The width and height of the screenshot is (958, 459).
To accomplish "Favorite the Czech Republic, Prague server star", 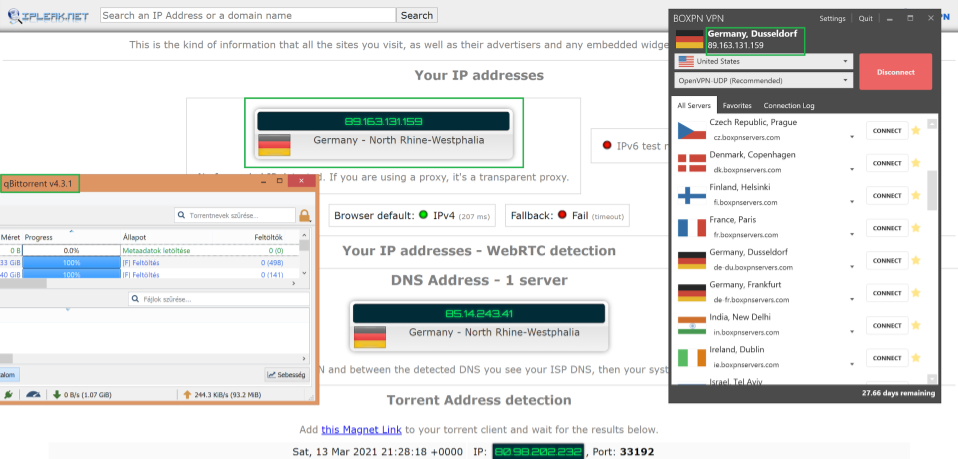I will (x=915, y=130).
